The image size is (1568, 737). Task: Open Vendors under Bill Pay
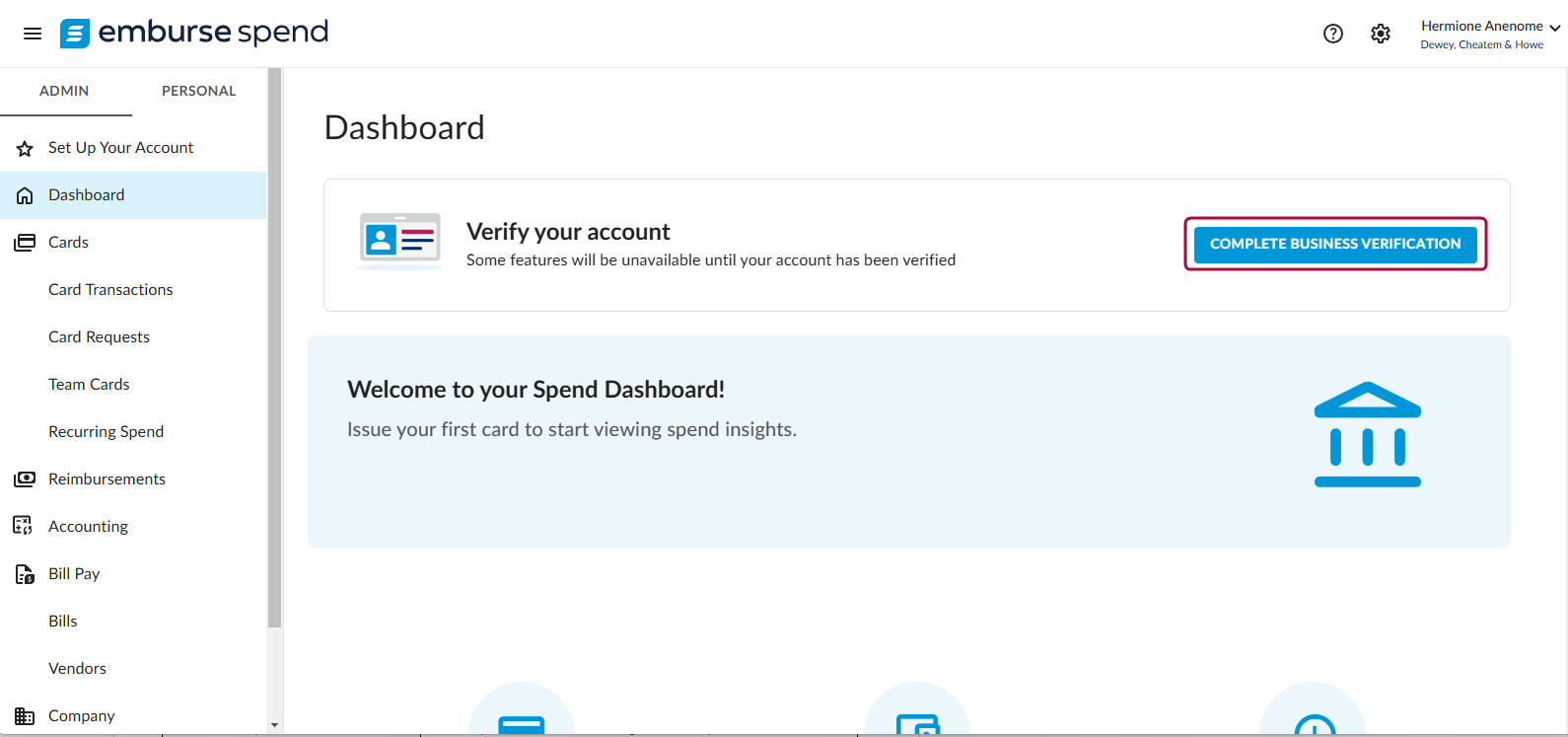77,669
